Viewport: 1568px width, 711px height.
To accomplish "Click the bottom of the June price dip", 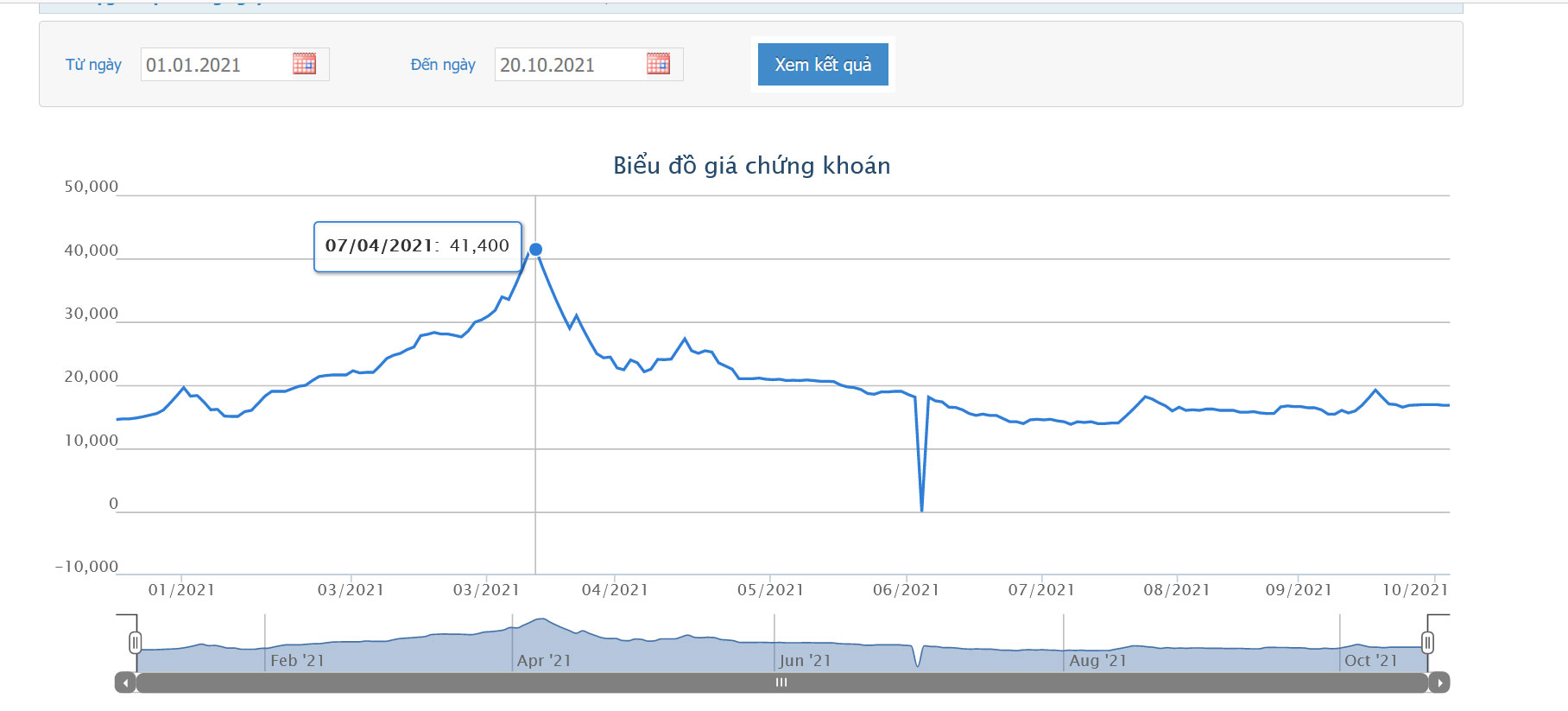I will 921,509.
